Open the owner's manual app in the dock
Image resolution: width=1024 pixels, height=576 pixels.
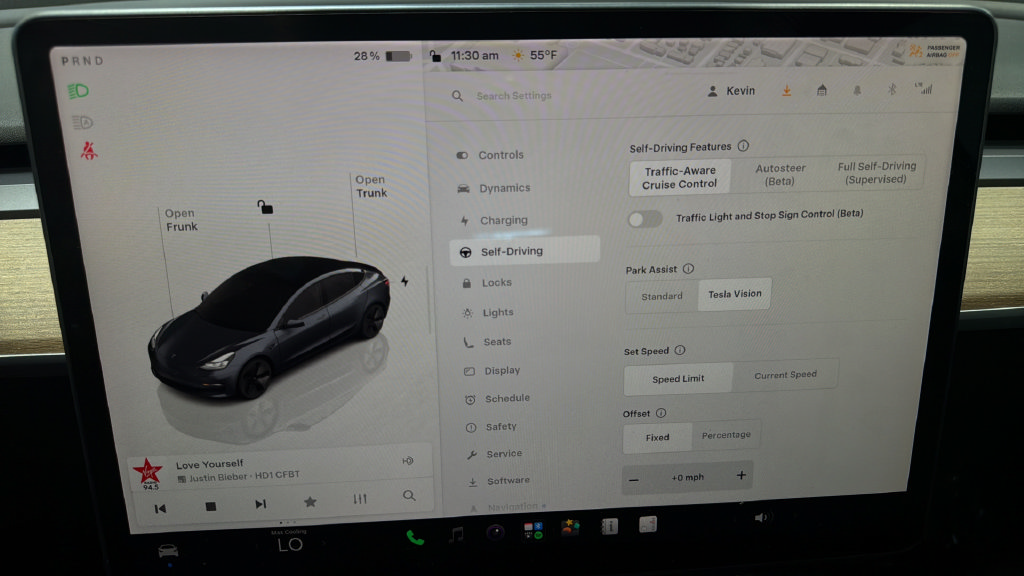pyautogui.click(x=609, y=526)
